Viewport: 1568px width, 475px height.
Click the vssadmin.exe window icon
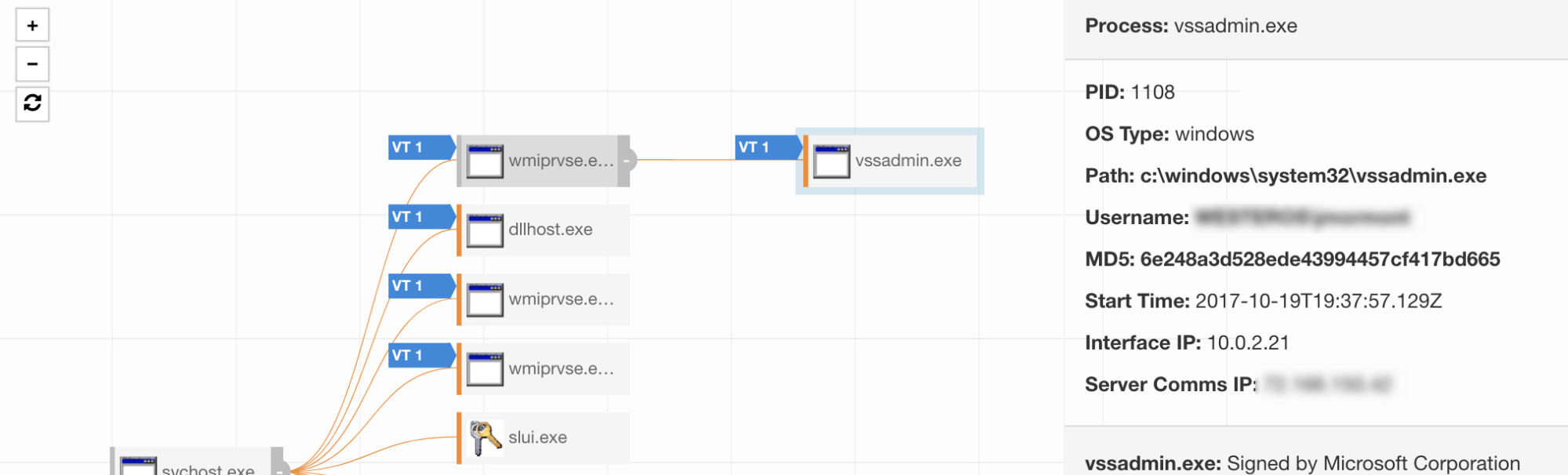click(x=831, y=161)
